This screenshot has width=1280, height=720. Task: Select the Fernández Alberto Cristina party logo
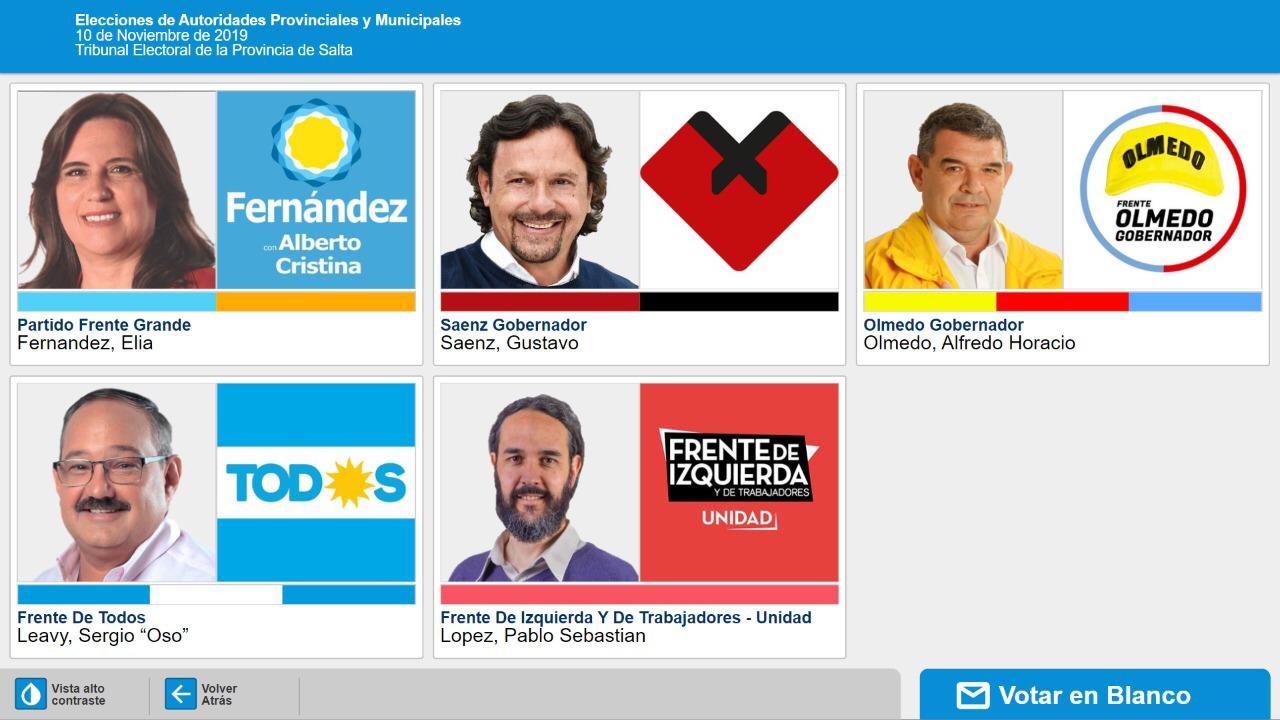coord(316,190)
